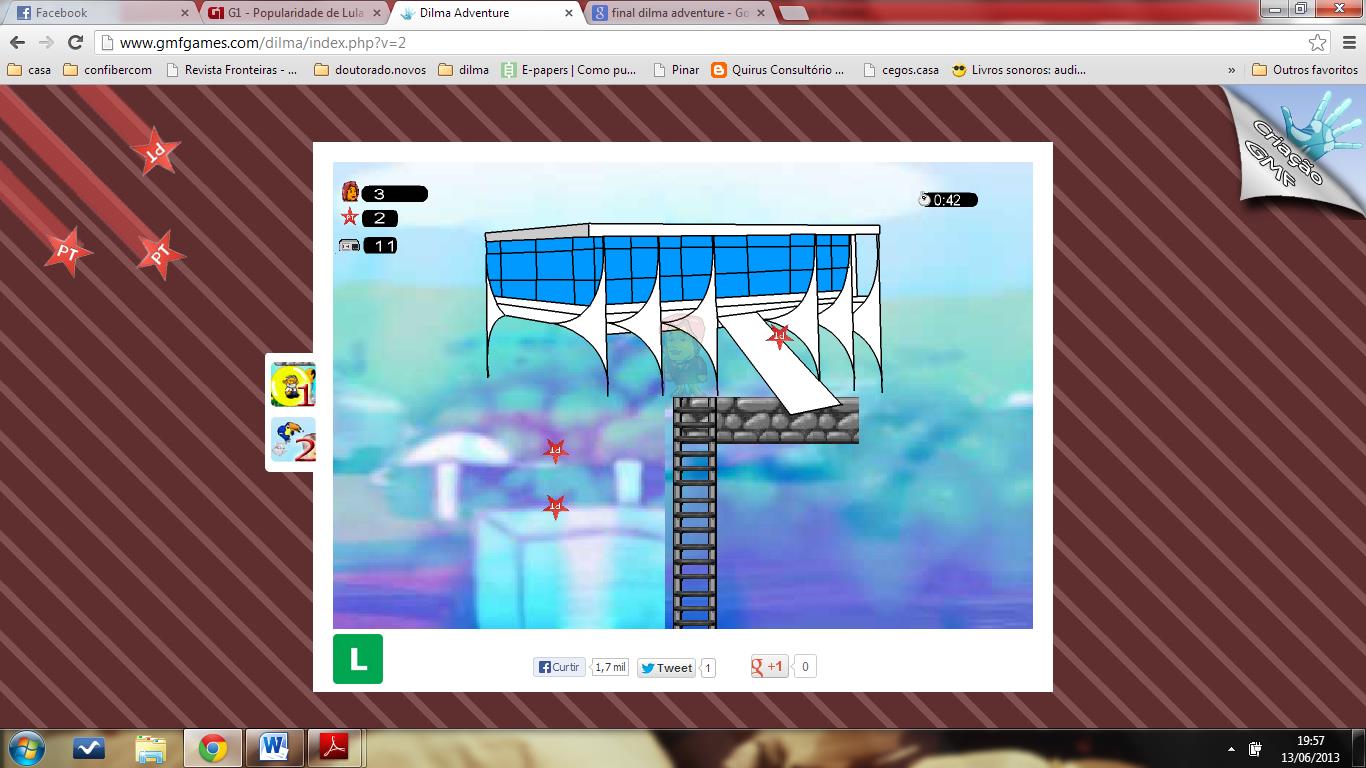The image size is (1366, 768).
Task: Expand the hidden bookmarks overflow chevron
Action: 1231,70
